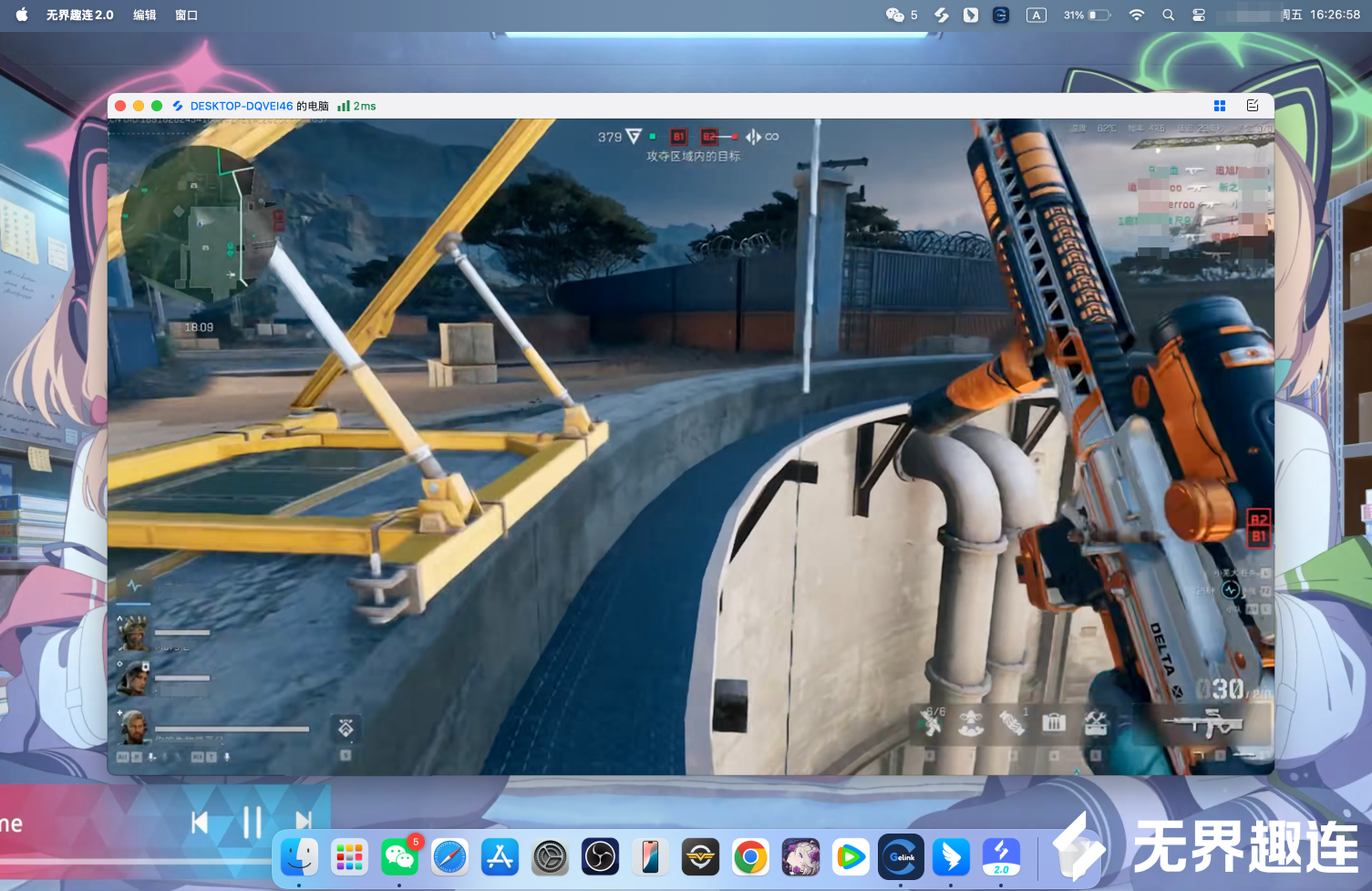Image resolution: width=1372 pixels, height=891 pixels.
Task: Open Finder in the Dock
Action: (x=300, y=857)
